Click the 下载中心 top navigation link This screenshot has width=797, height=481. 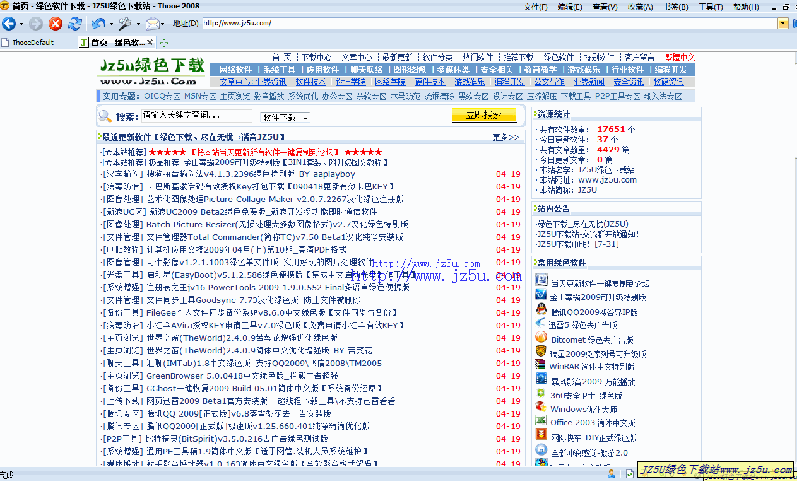(316, 57)
